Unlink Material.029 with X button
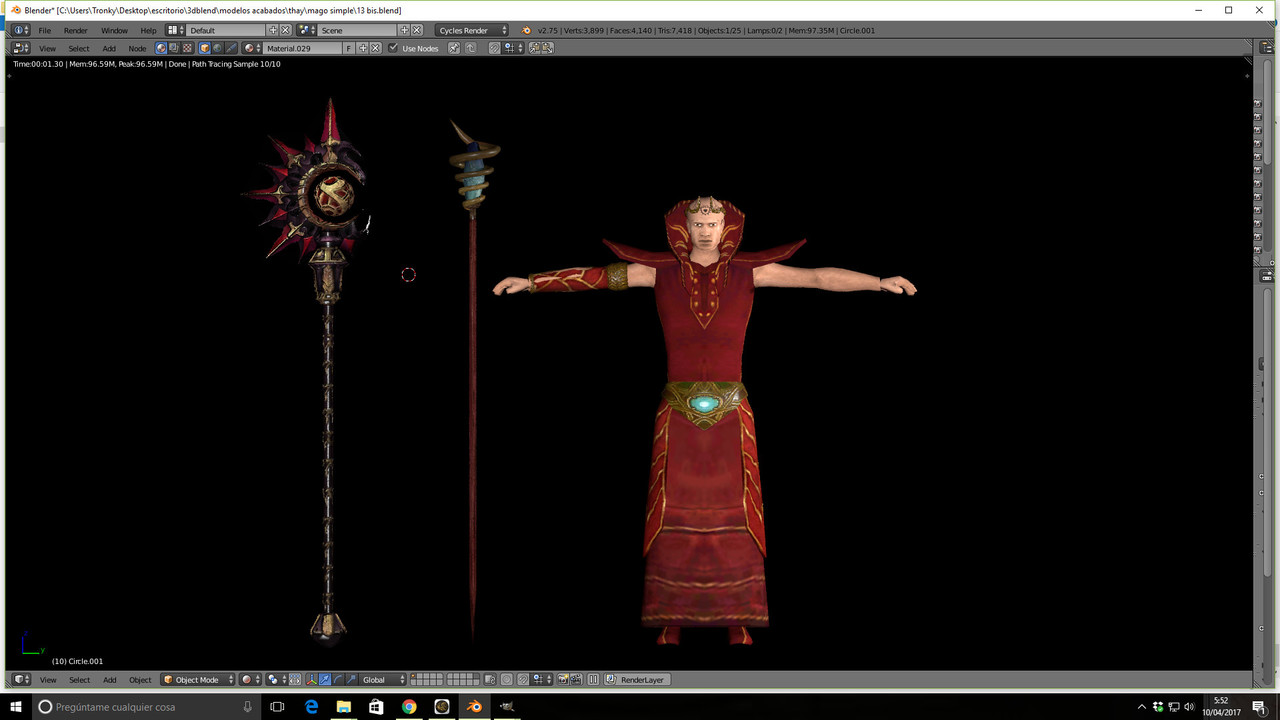The width and height of the screenshot is (1280, 720). click(x=376, y=48)
